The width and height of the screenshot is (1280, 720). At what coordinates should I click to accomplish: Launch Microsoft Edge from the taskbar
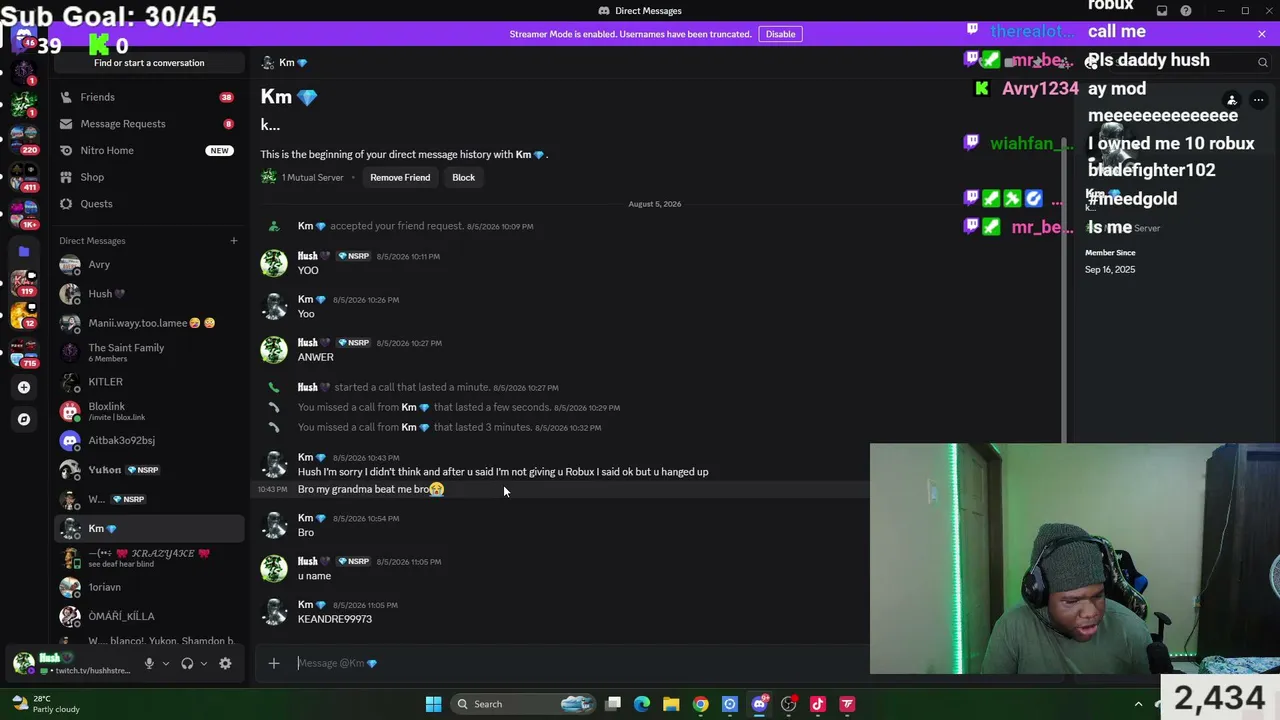(x=642, y=704)
